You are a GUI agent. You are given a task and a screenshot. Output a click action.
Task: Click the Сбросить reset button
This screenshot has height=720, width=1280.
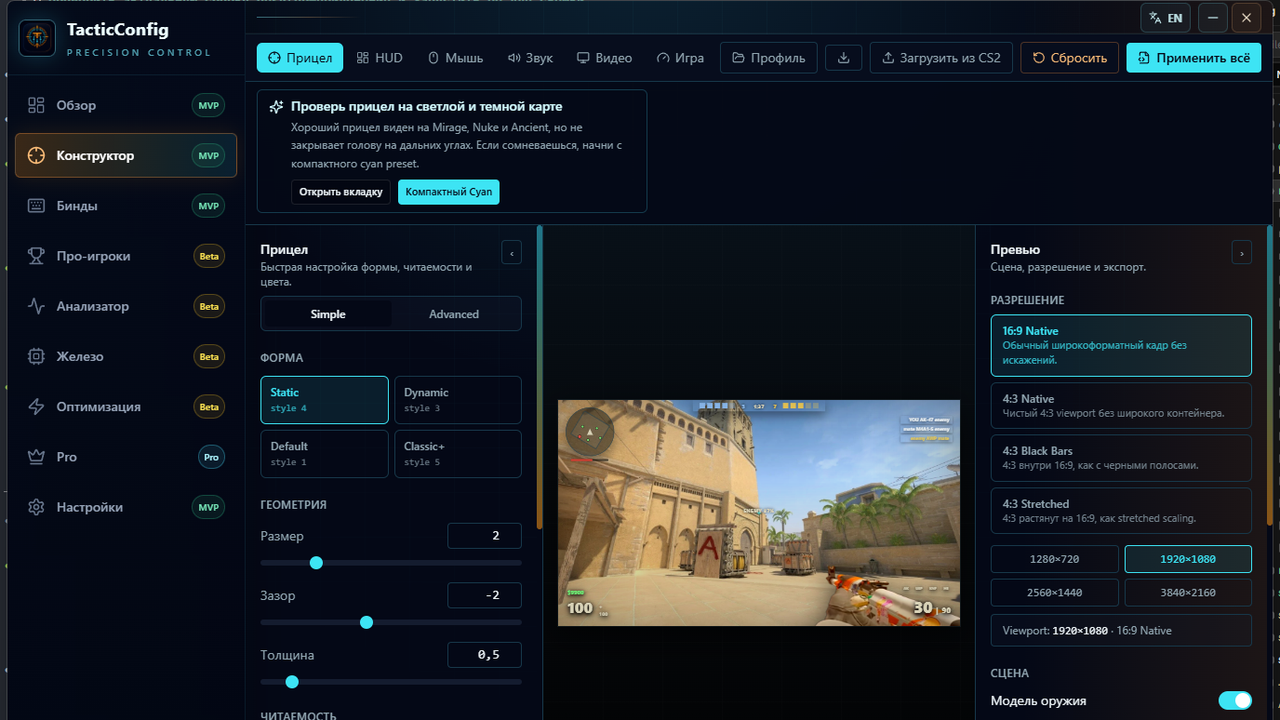[x=1070, y=58]
